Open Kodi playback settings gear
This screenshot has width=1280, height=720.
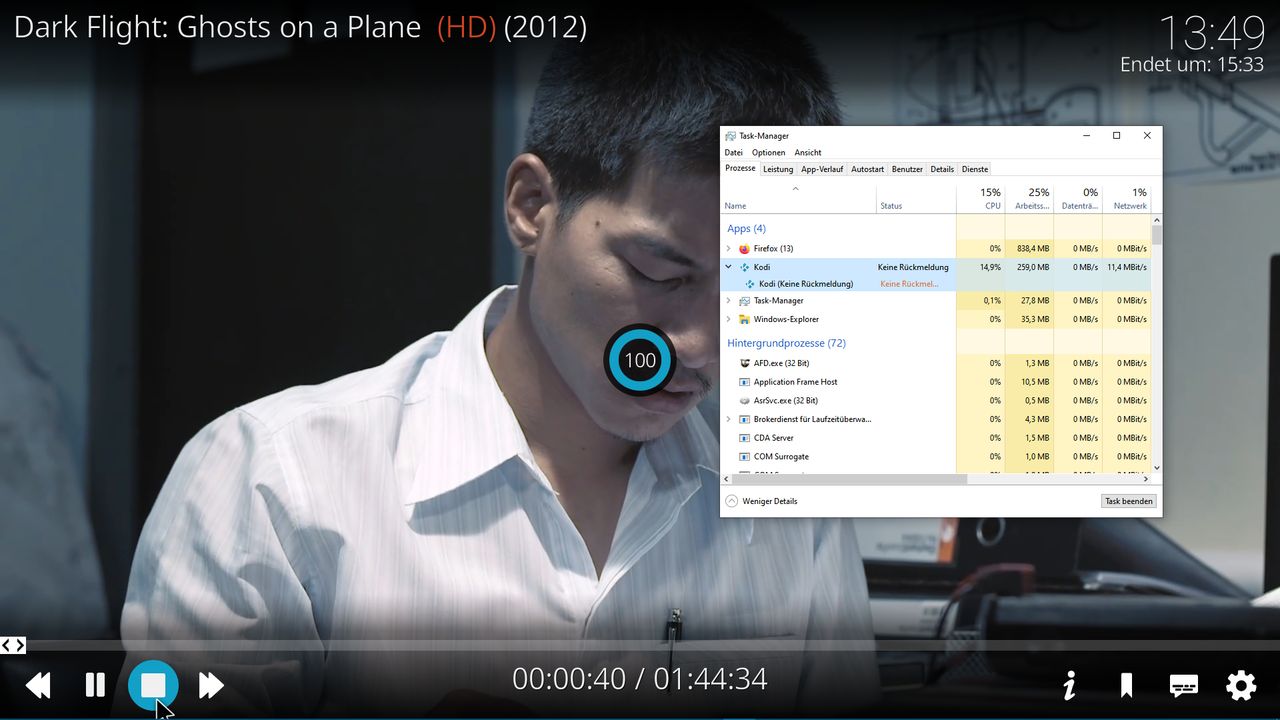pyautogui.click(x=1241, y=685)
